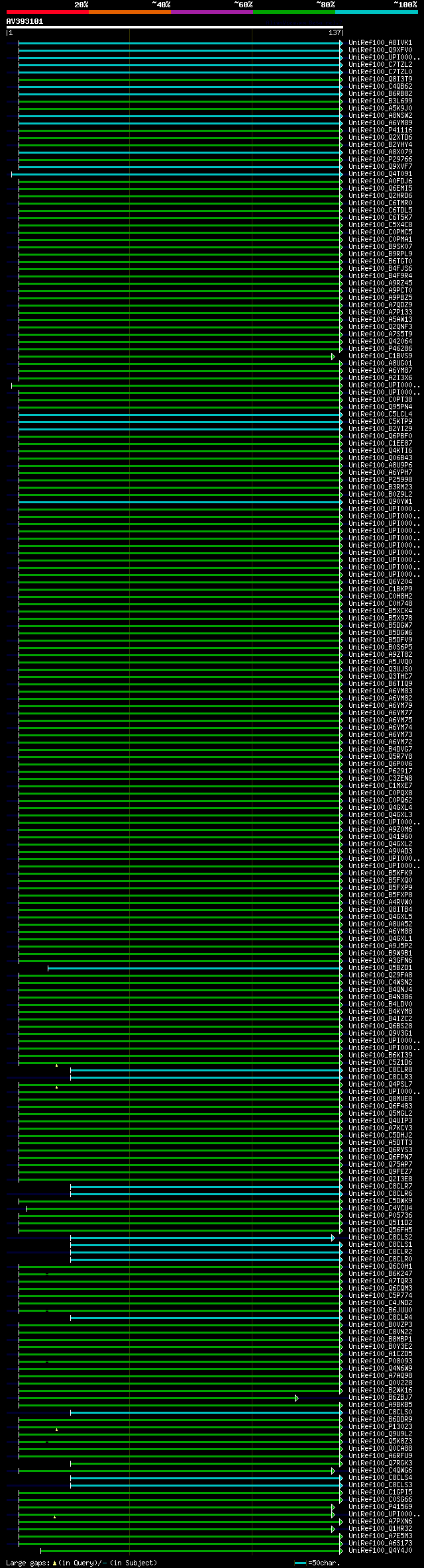Click hit label UniRef100_A7KCY3
This screenshot has width=424, height=1568.
coord(380,1128)
